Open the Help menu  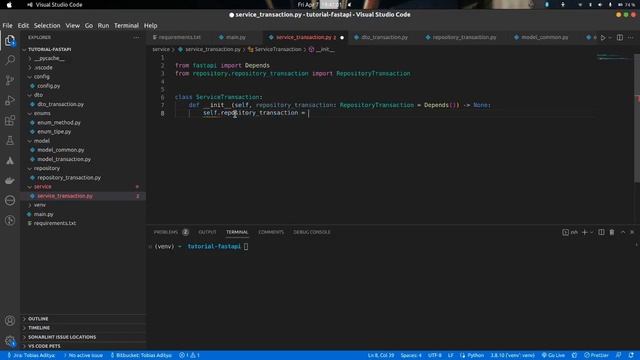click(150, 25)
